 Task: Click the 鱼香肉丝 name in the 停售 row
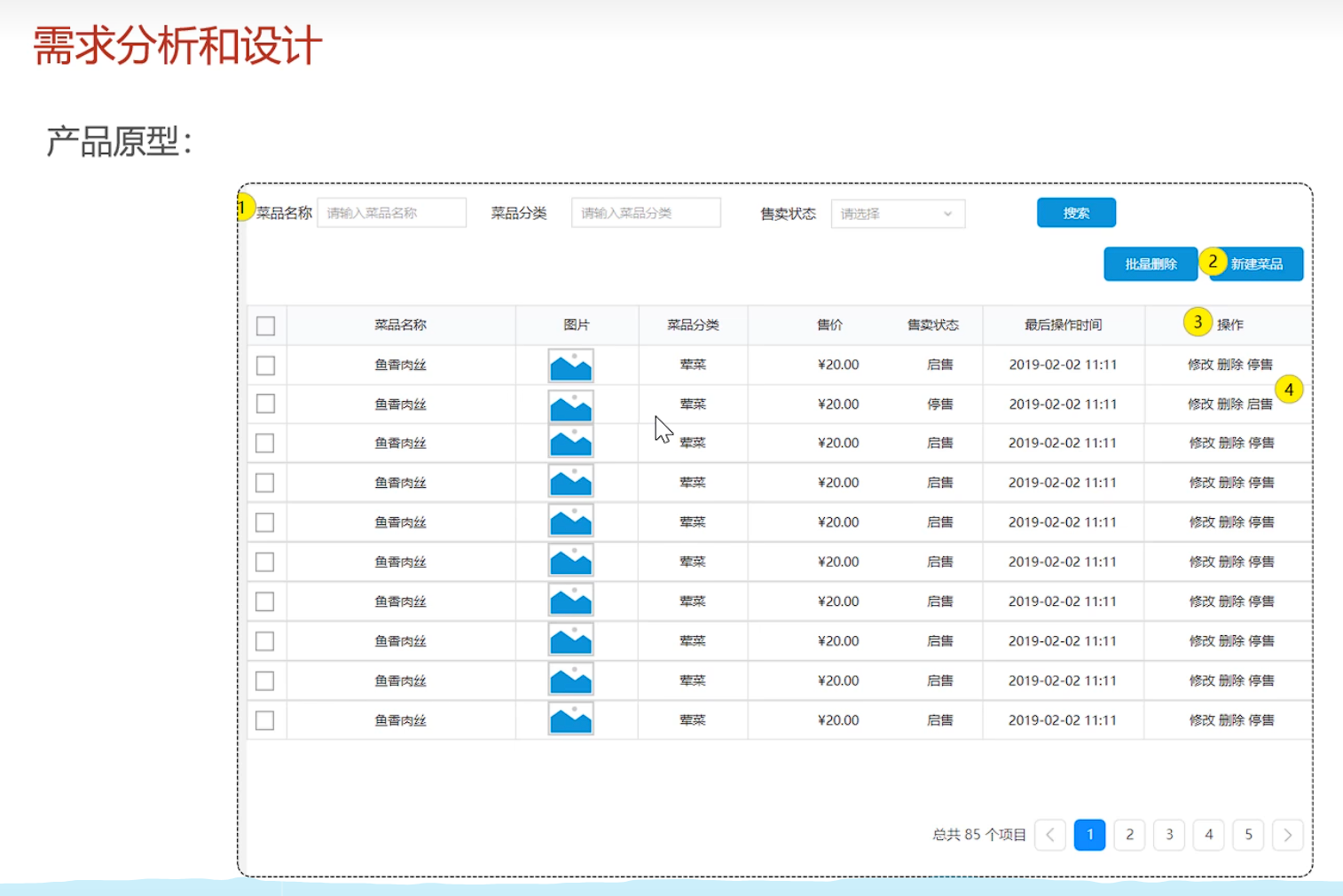400,405
